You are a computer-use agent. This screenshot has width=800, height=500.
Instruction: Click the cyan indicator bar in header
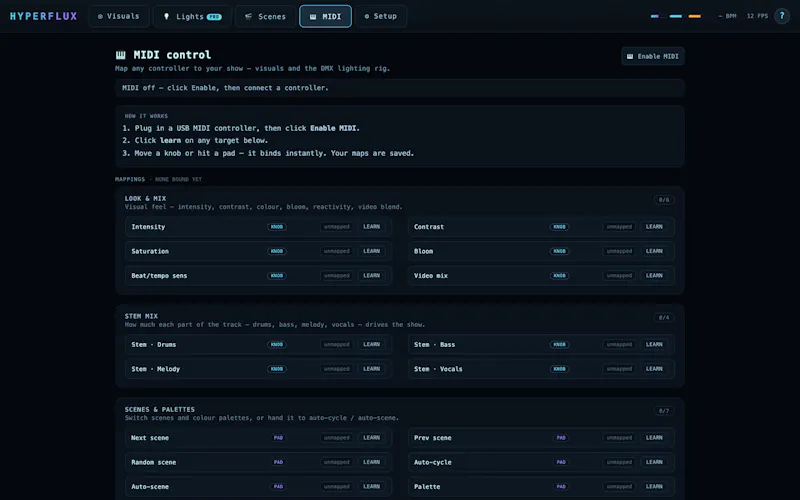tap(676, 16)
